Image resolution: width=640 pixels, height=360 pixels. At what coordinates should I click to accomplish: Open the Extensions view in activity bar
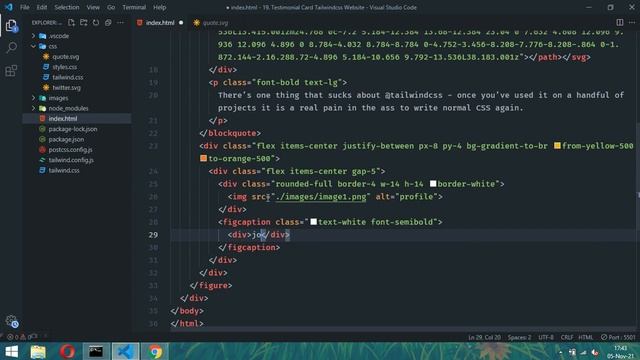pyautogui.click(x=11, y=71)
